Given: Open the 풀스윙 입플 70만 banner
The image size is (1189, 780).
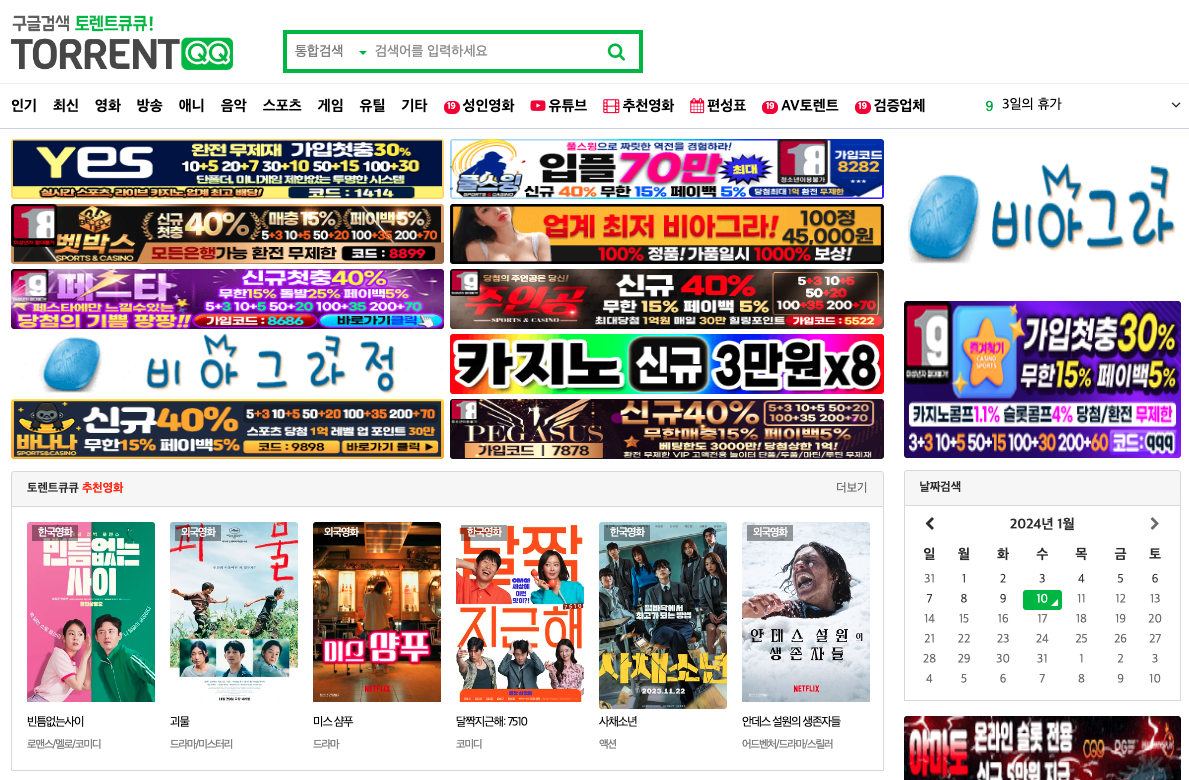Looking at the screenshot, I should 667,169.
